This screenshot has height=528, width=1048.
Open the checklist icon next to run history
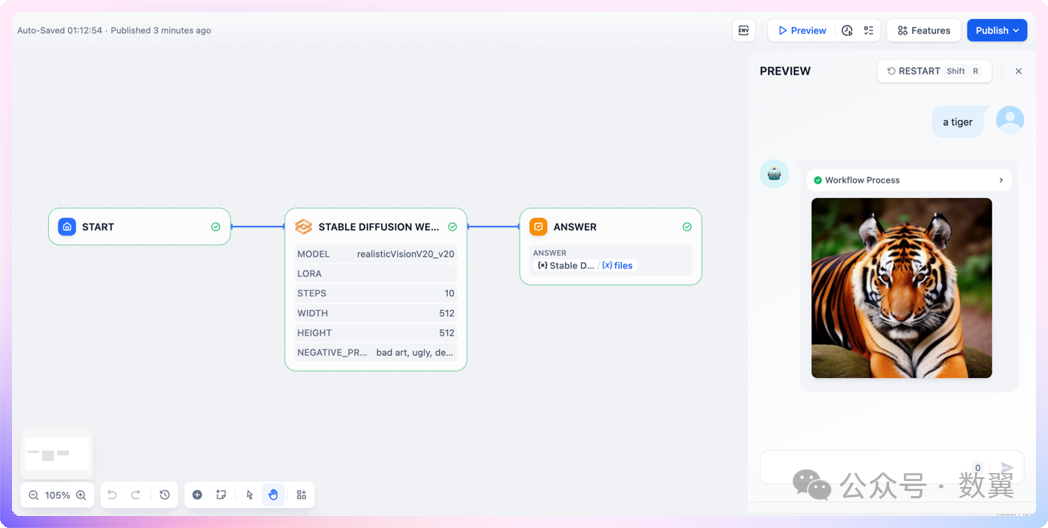(x=868, y=30)
